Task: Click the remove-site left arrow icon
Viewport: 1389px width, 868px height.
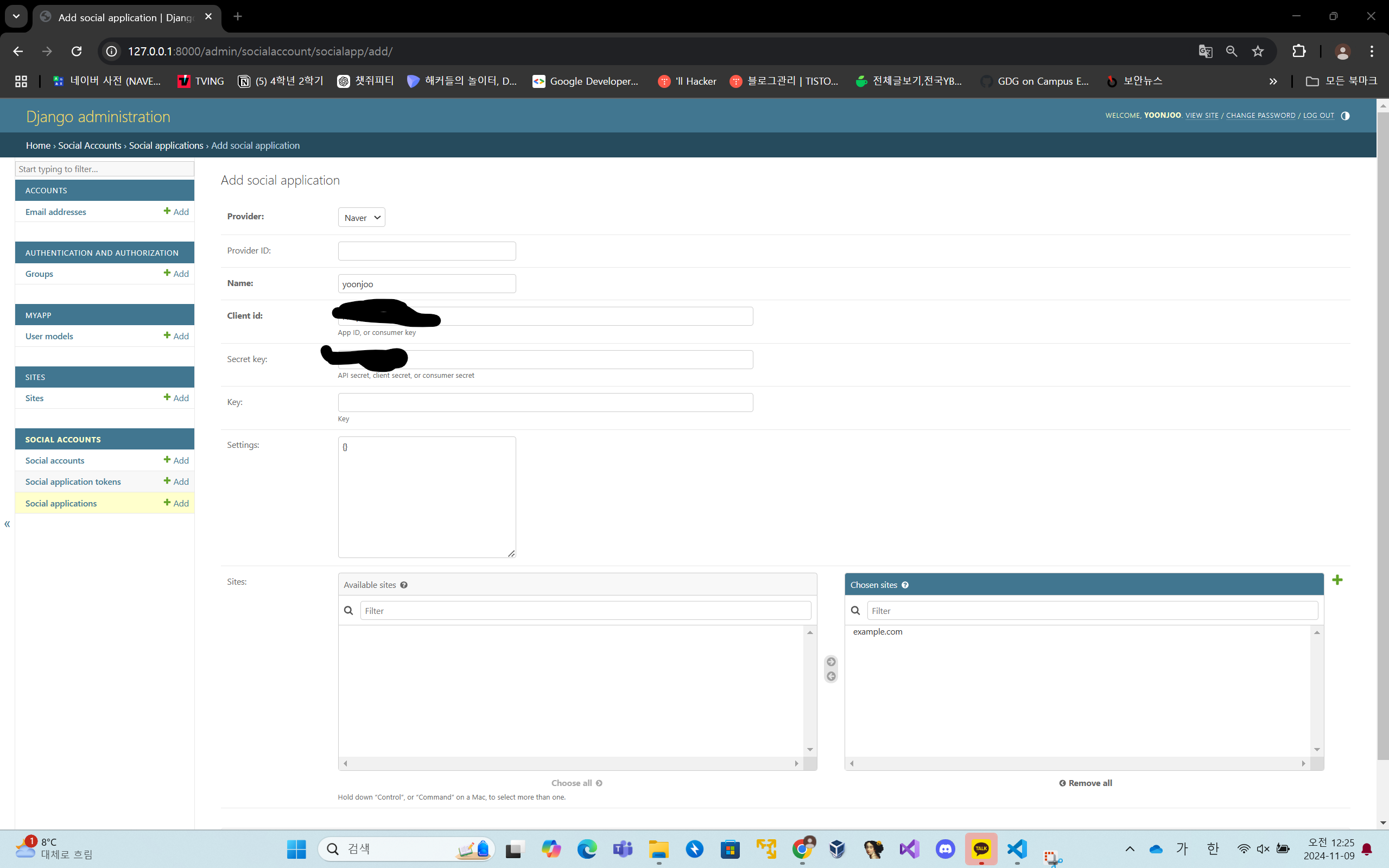Action: [830, 676]
